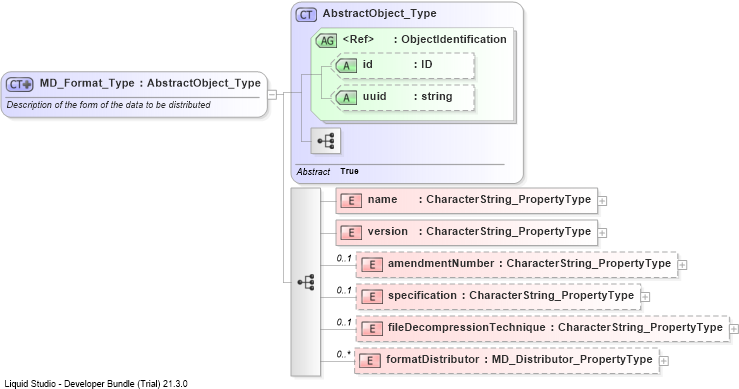This screenshot has height=389, width=739.
Task: Select the A icon of the uuid attribute
Action: click(346, 98)
